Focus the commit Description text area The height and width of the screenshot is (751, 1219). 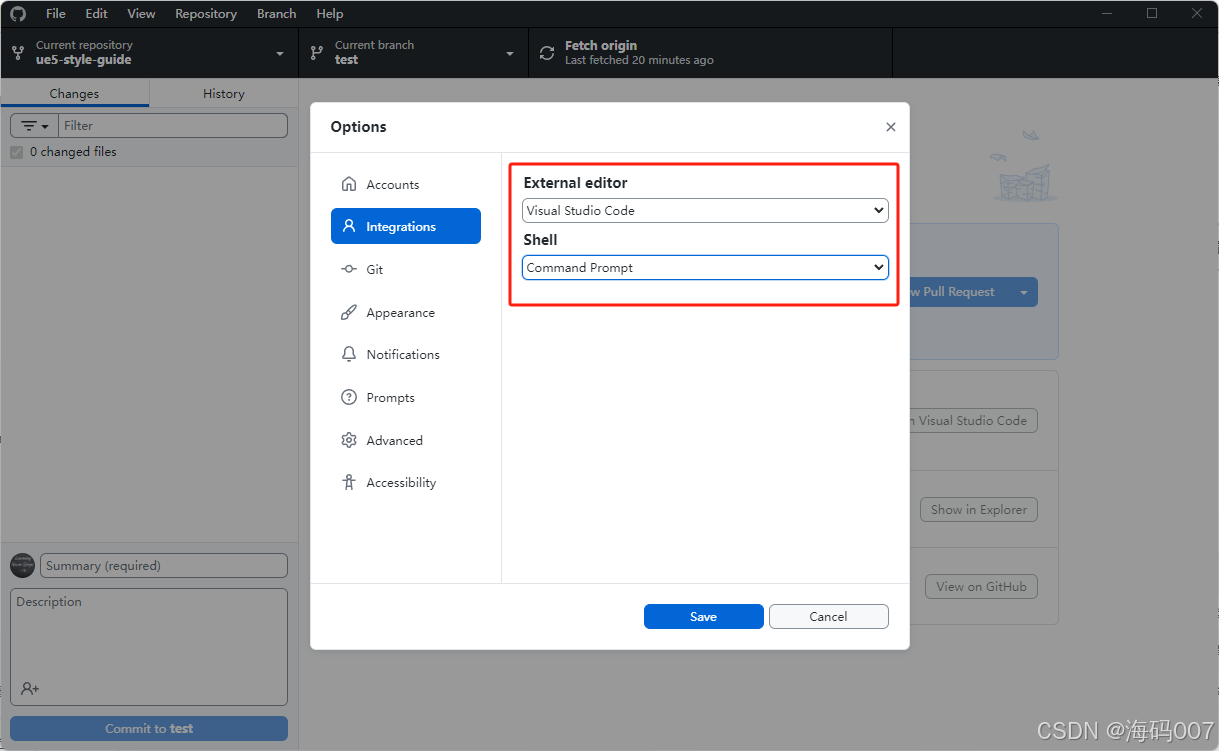click(x=149, y=646)
